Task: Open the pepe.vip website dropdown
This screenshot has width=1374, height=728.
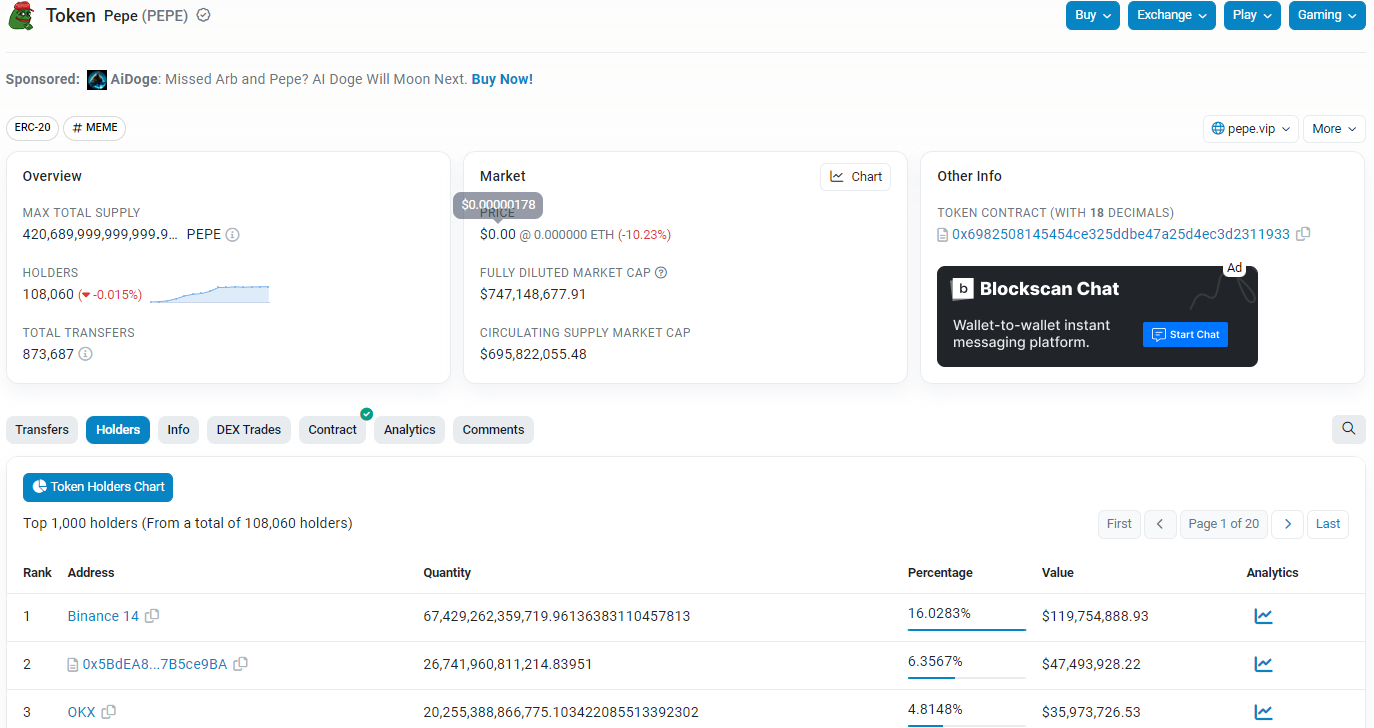Action: pyautogui.click(x=1250, y=129)
